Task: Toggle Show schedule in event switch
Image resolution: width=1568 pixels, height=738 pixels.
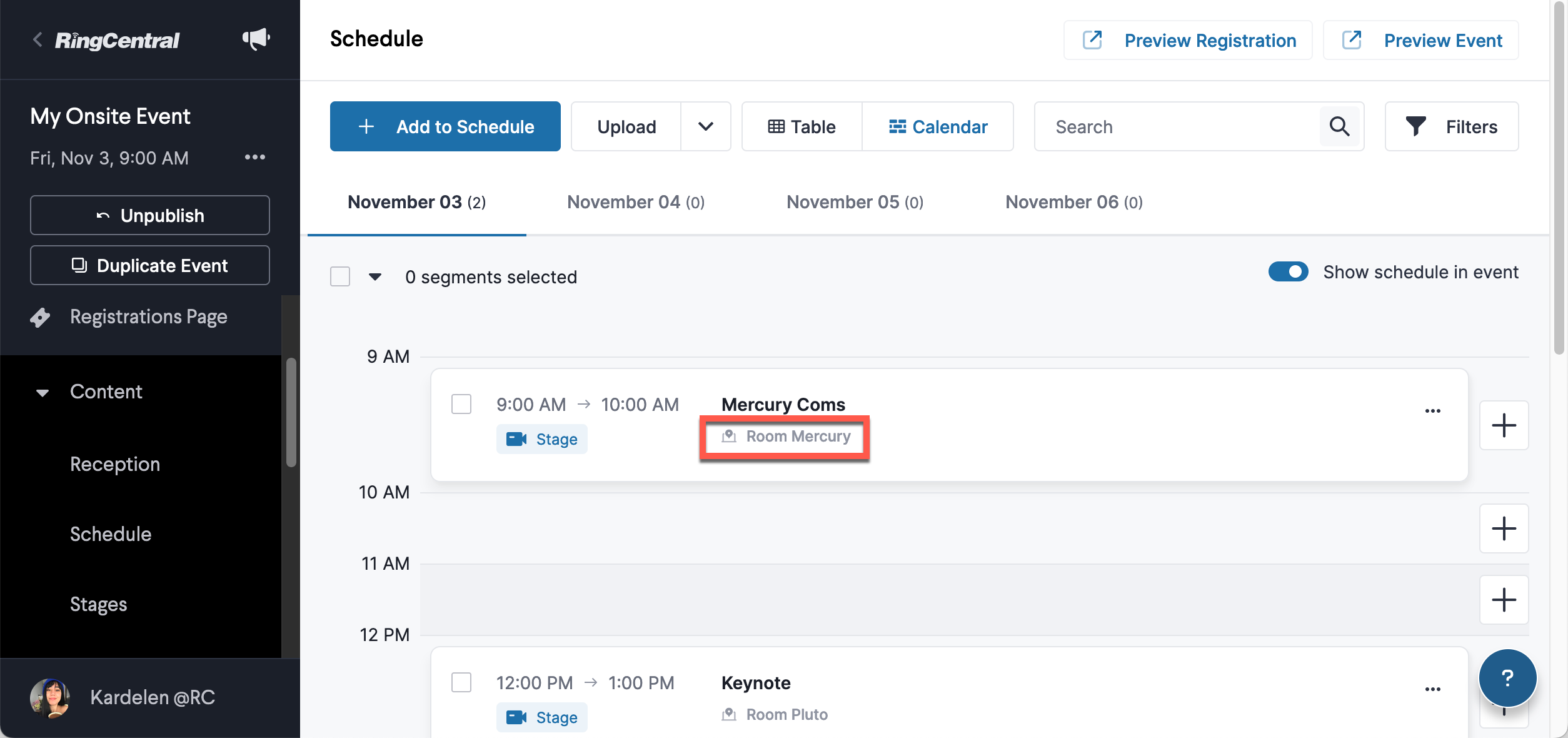Action: point(1288,272)
